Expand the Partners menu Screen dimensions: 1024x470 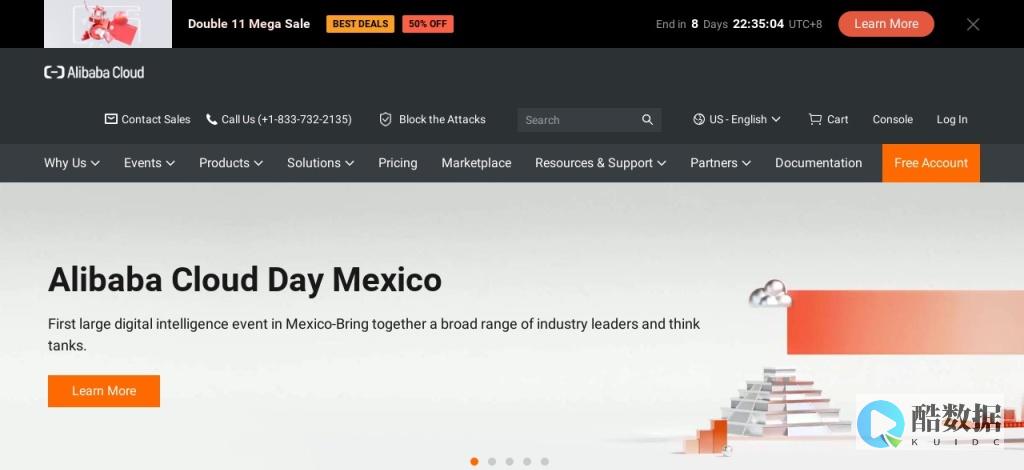[720, 163]
